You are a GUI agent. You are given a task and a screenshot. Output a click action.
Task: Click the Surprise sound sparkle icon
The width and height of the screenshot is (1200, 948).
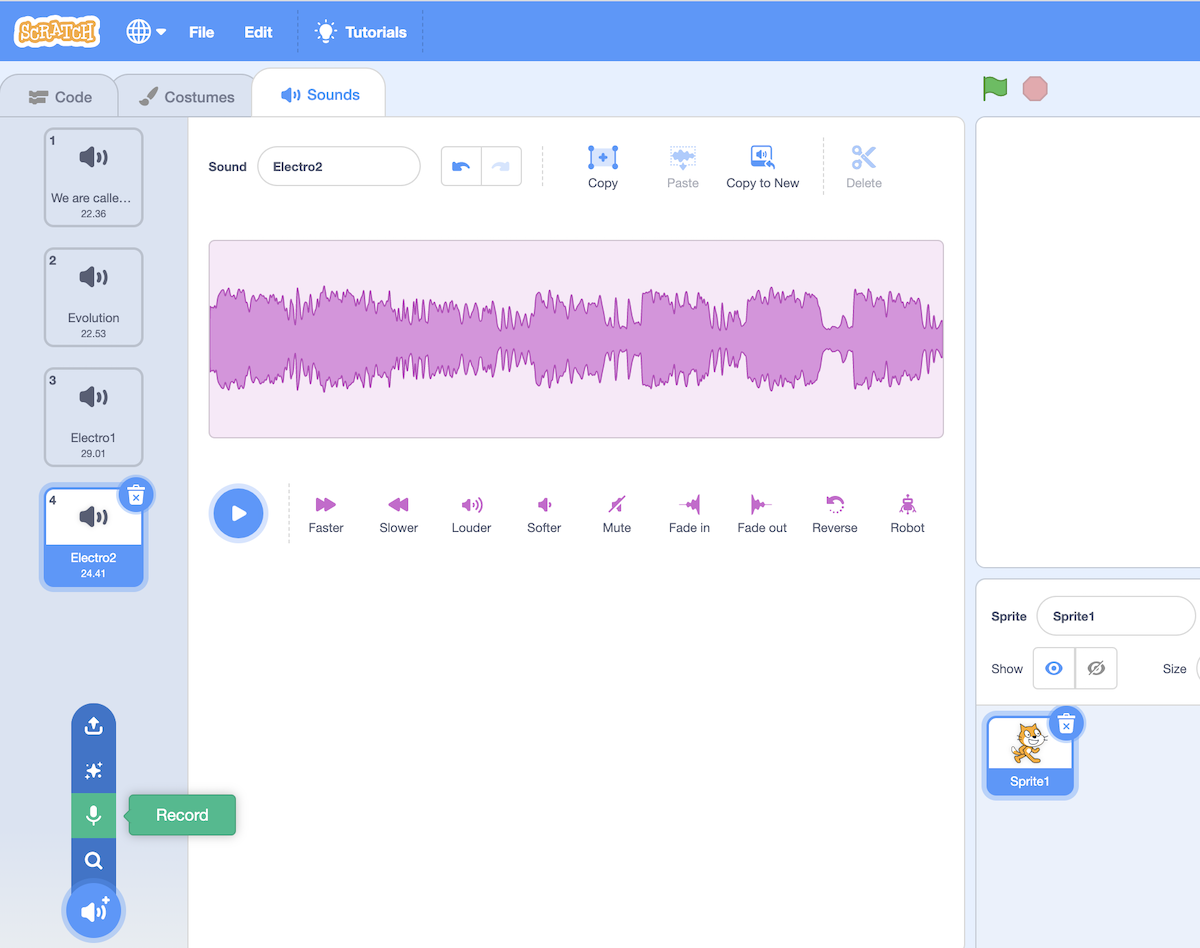94,771
